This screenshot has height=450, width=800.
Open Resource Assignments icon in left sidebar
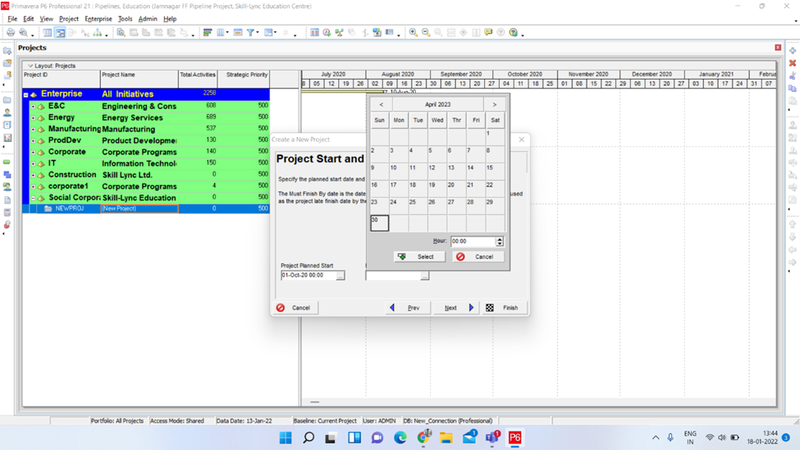tap(7, 187)
